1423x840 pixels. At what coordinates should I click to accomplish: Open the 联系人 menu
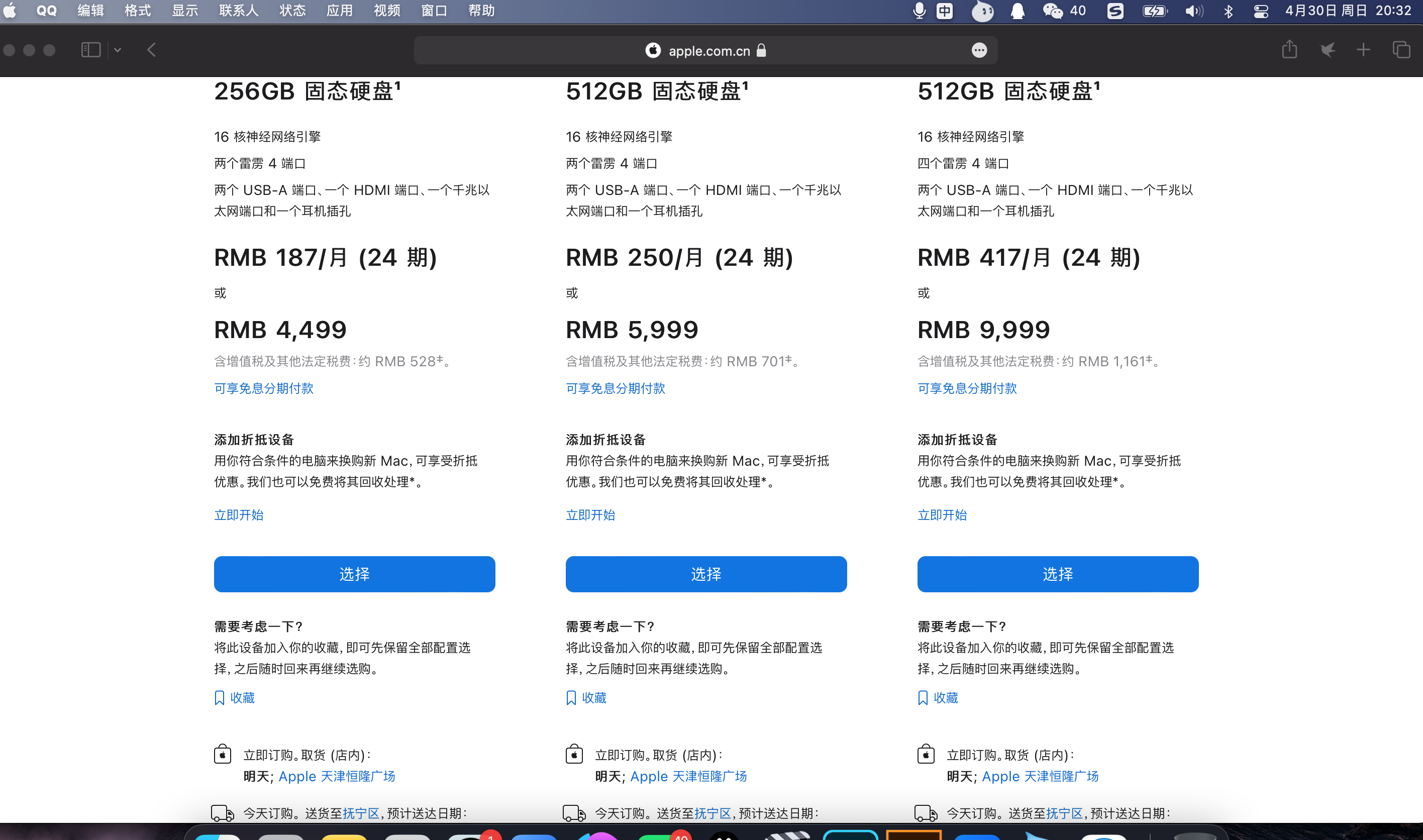coord(239,11)
